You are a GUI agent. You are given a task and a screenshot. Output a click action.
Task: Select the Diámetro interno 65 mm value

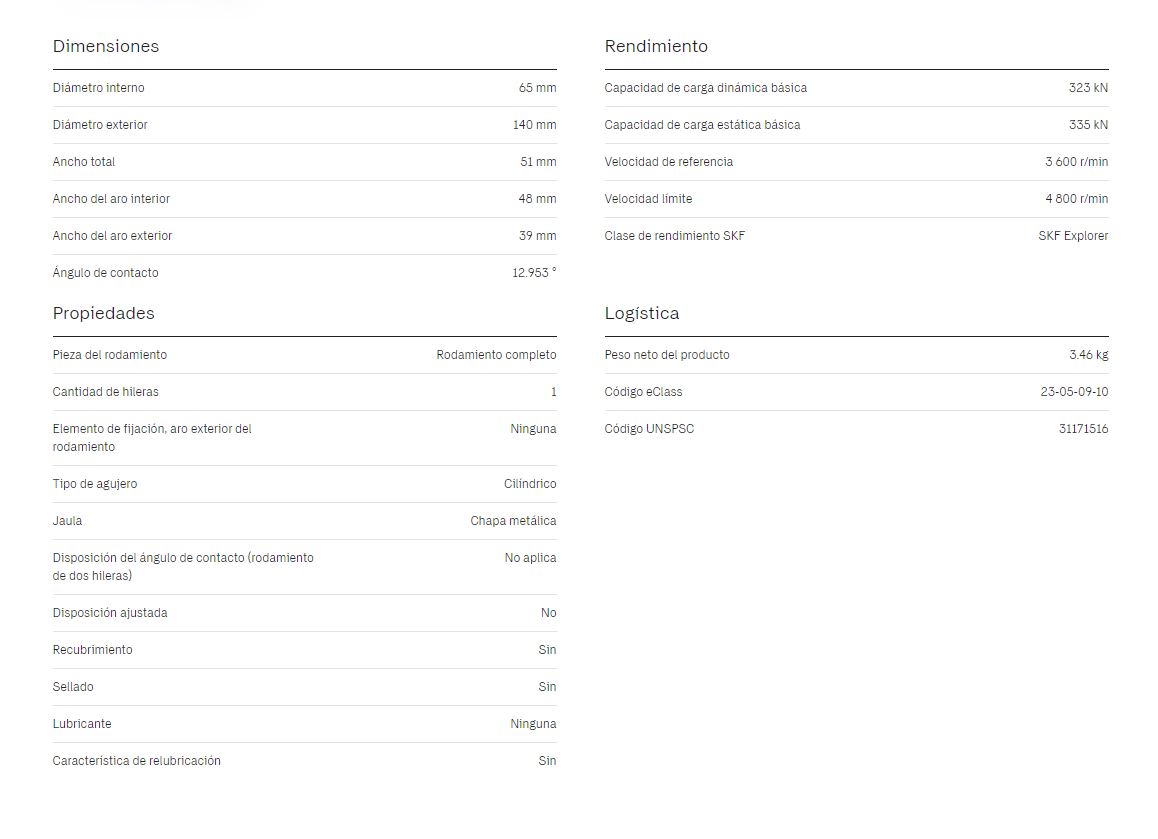click(x=537, y=88)
